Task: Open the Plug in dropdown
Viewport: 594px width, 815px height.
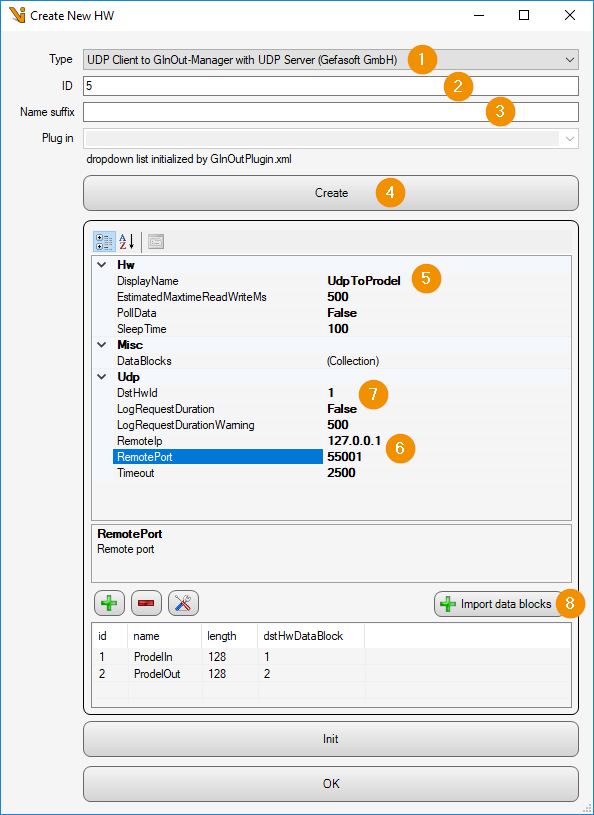Action: [x=331, y=138]
